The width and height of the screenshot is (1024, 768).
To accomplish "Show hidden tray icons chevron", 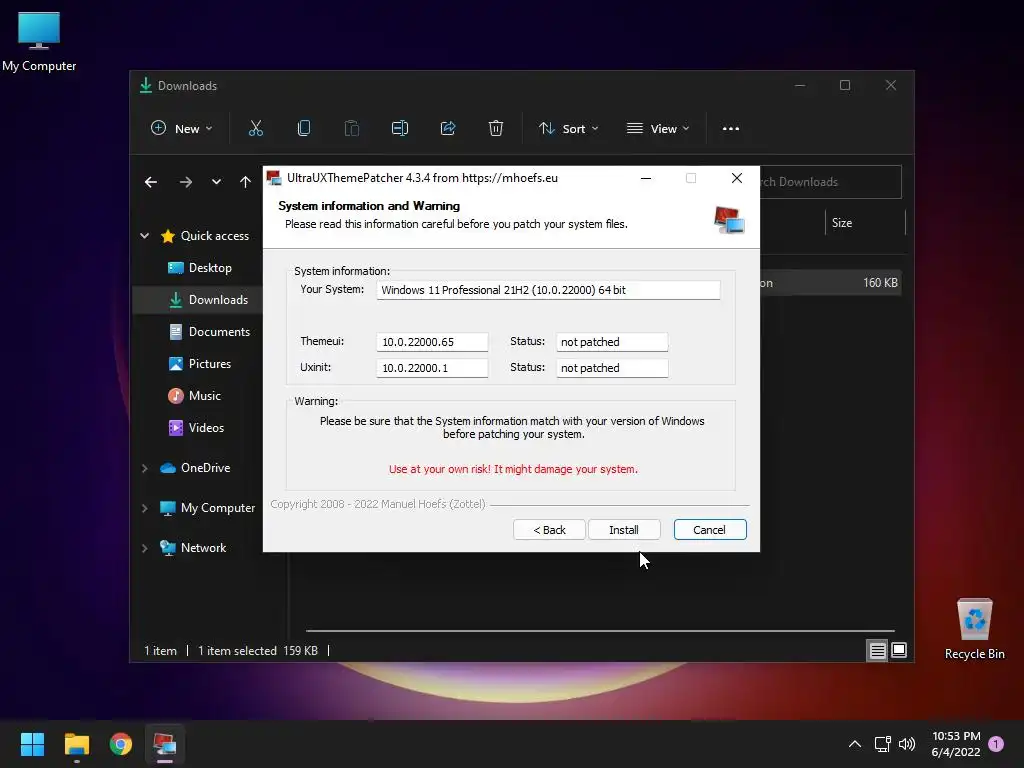I will 854,744.
